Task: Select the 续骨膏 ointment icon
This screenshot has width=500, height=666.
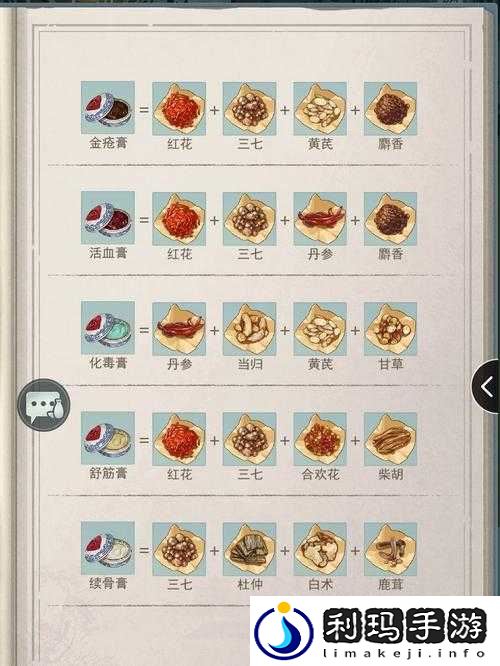Action: point(108,548)
